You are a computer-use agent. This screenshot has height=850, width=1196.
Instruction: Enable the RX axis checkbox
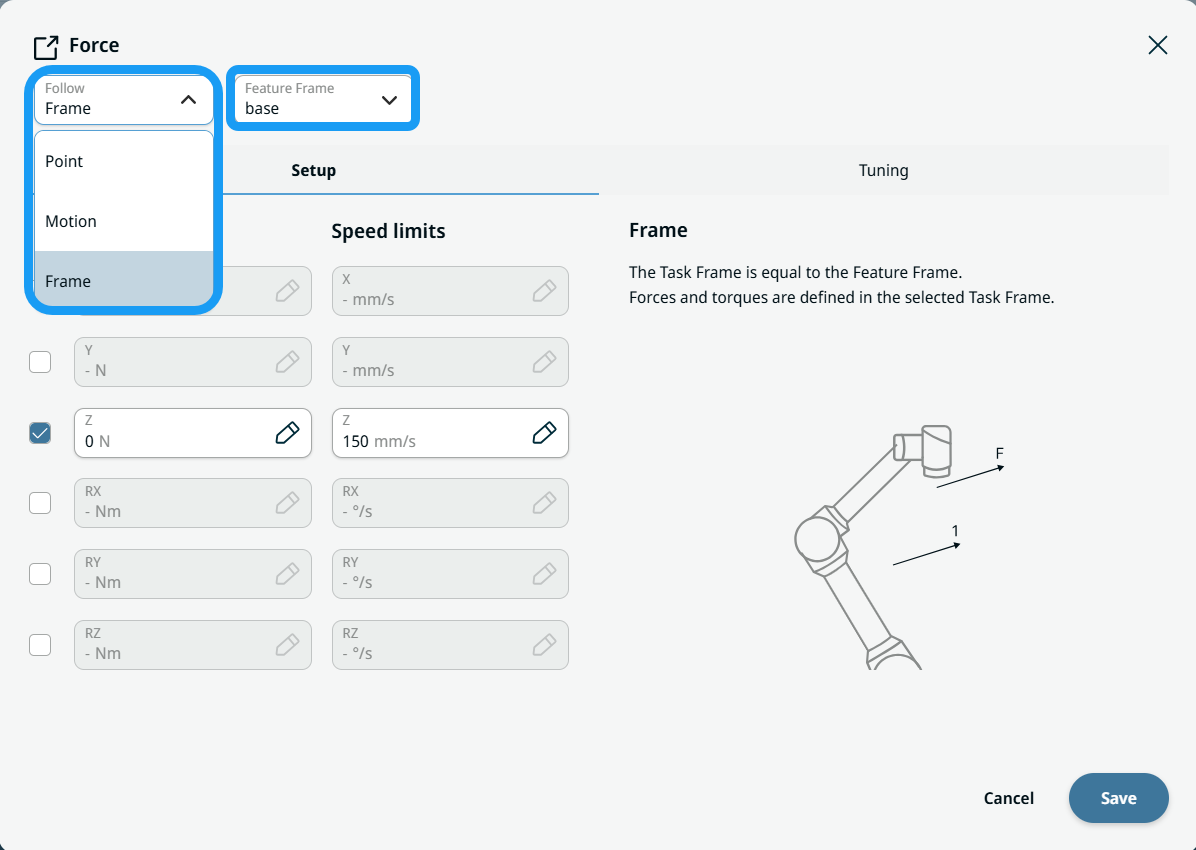pyautogui.click(x=40, y=503)
